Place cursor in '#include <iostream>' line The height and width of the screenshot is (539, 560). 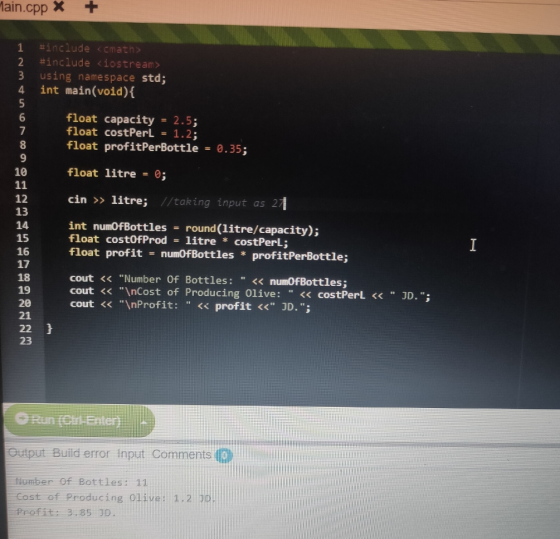[x=99, y=63]
